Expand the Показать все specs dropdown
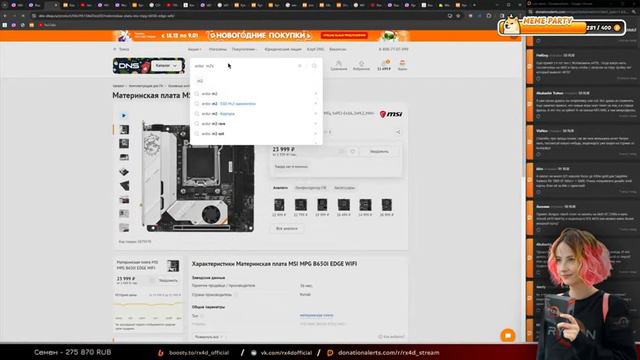The height and width of the screenshot is (360, 640). click(x=209, y=337)
